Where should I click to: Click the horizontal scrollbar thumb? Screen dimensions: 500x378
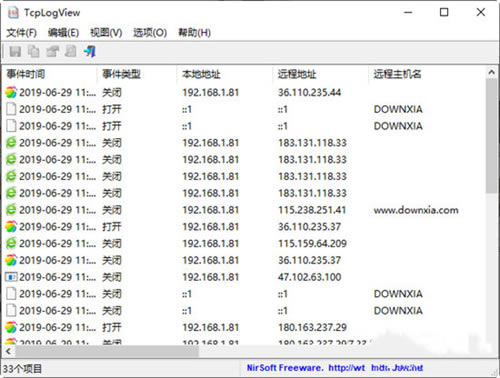107,351
